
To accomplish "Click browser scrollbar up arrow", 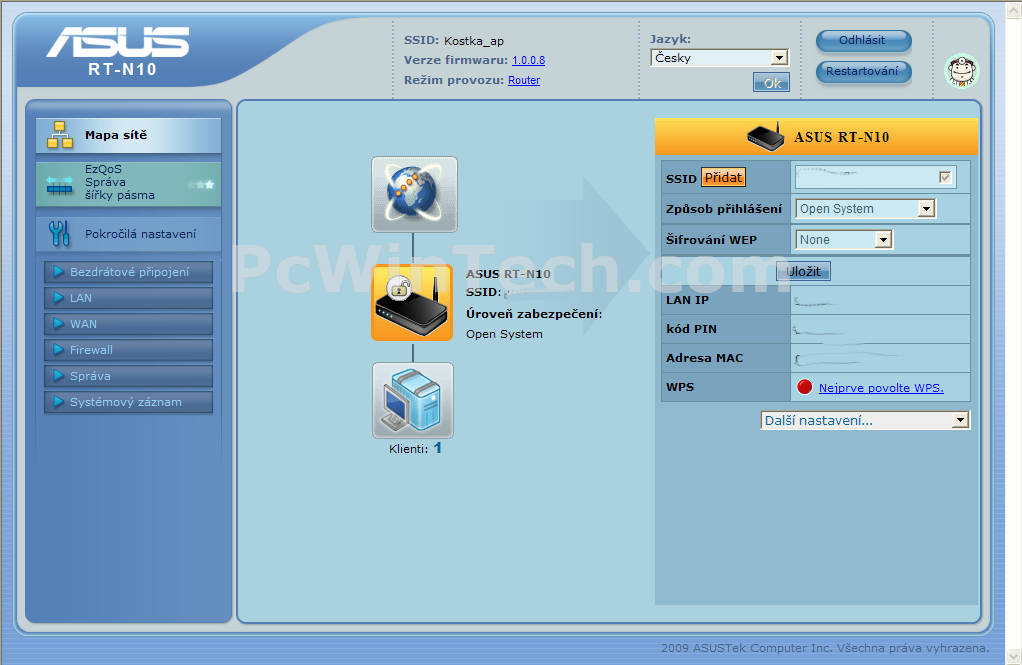I will [x=1014, y=8].
